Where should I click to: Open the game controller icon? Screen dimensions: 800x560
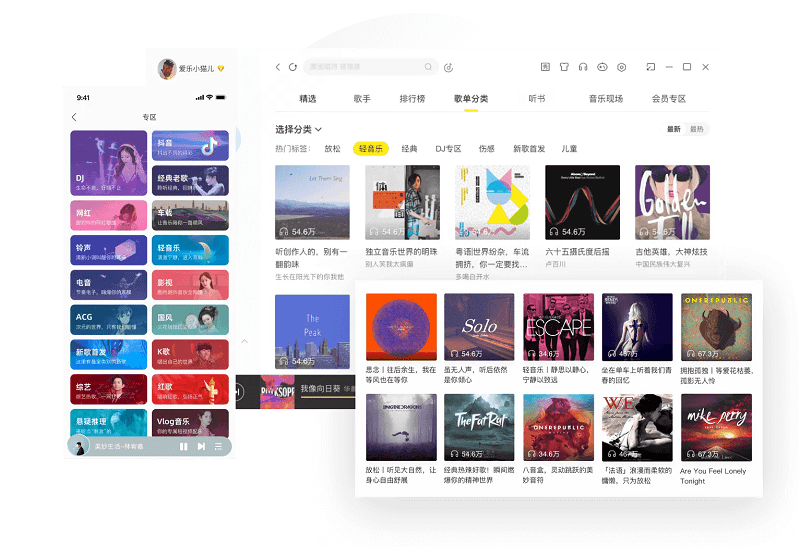point(603,67)
